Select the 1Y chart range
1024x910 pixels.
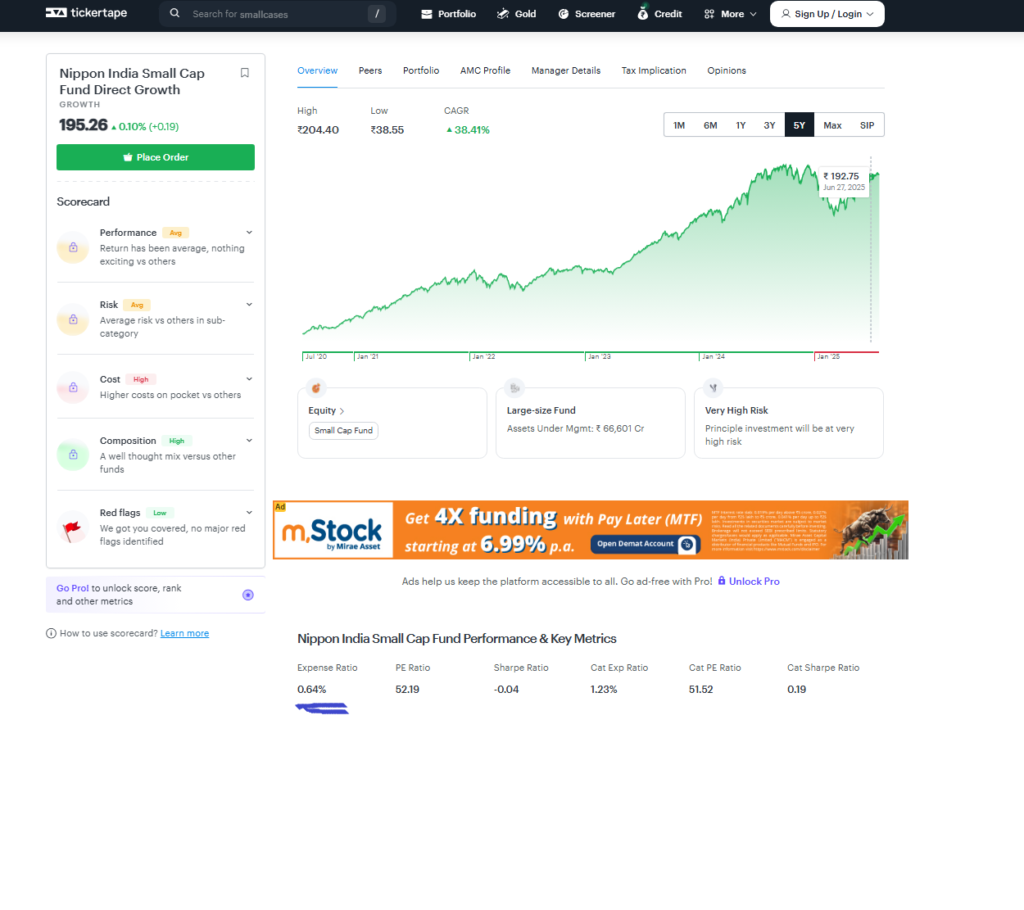[741, 125]
